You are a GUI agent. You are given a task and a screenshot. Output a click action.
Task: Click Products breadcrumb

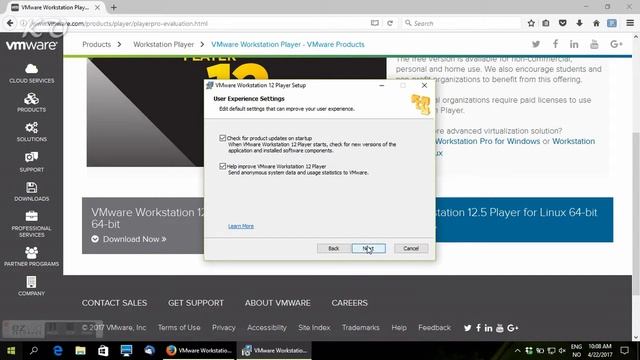pyautogui.click(x=96, y=44)
